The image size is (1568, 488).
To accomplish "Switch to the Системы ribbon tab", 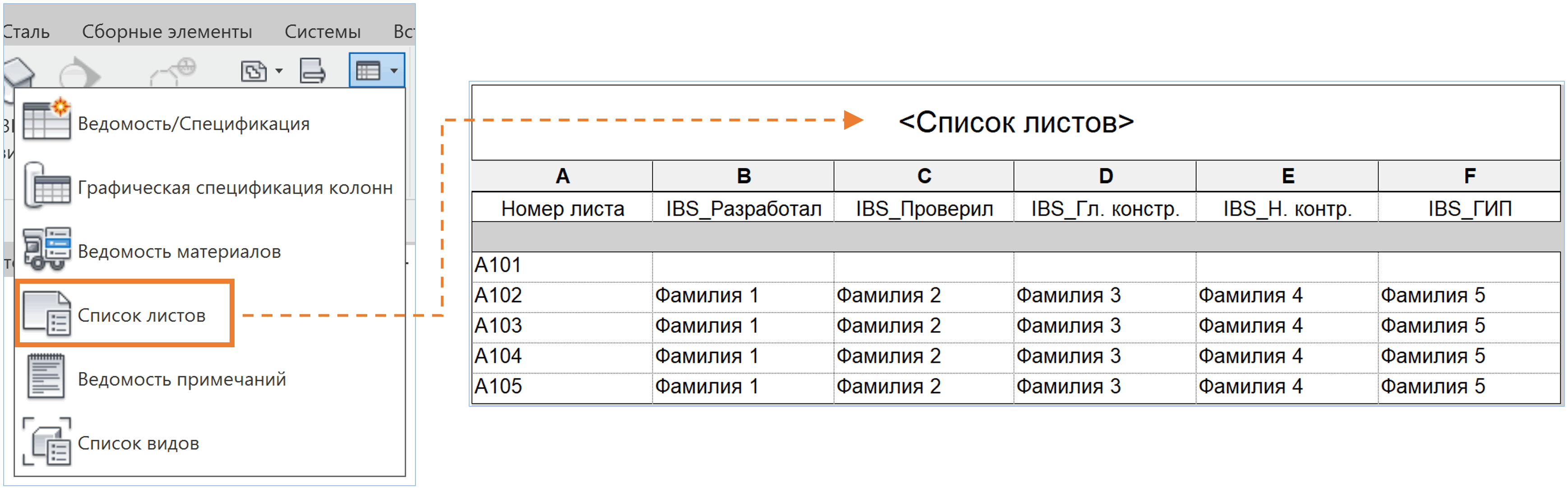I will click(x=323, y=32).
